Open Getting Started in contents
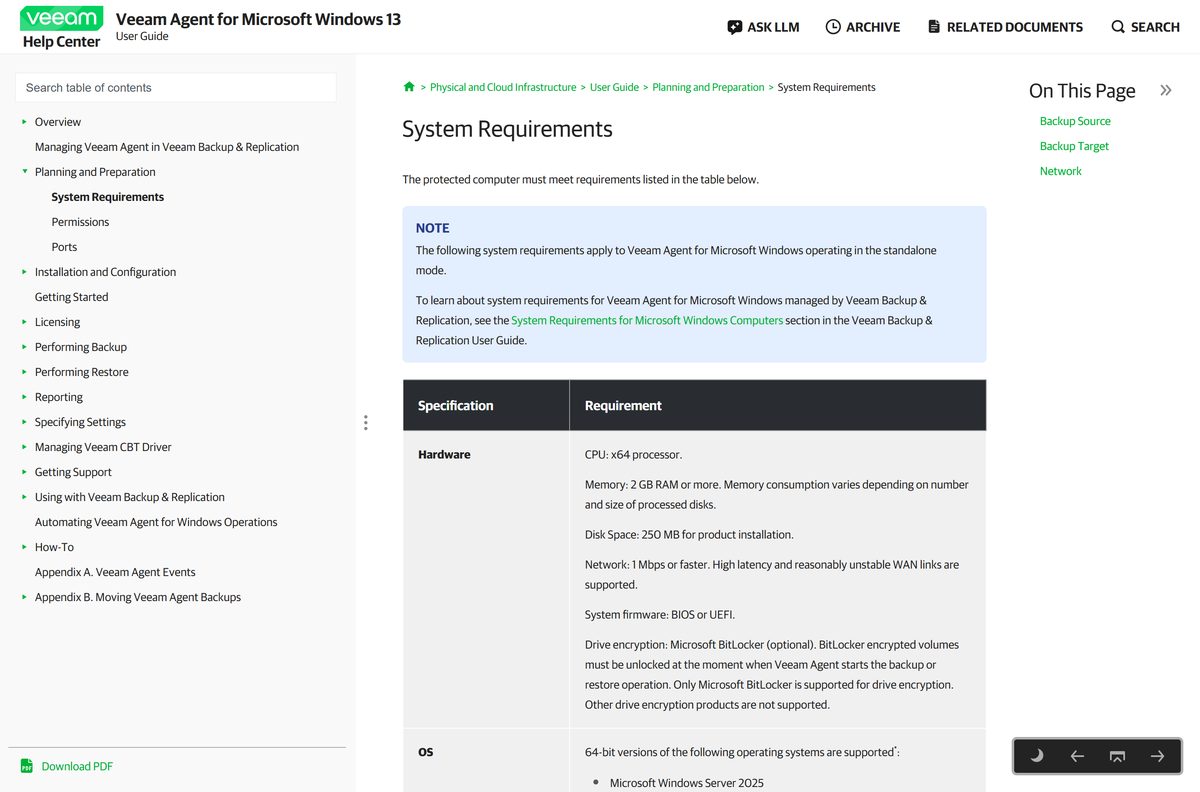Screen dimensions: 1200x792 tap(71, 297)
